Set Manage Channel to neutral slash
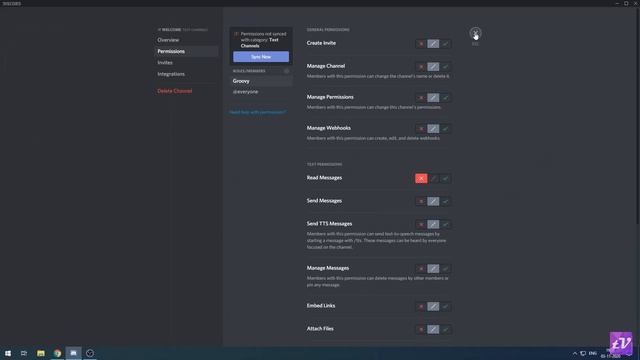 (433, 67)
